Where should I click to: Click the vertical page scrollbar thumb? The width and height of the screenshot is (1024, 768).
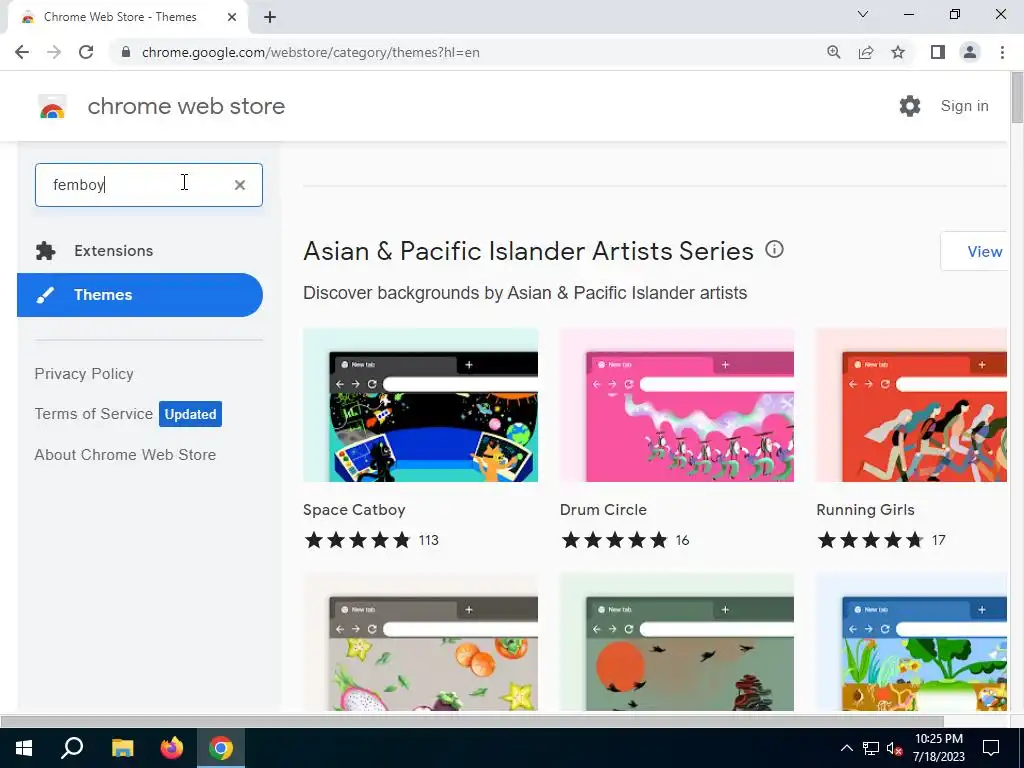(x=1017, y=98)
